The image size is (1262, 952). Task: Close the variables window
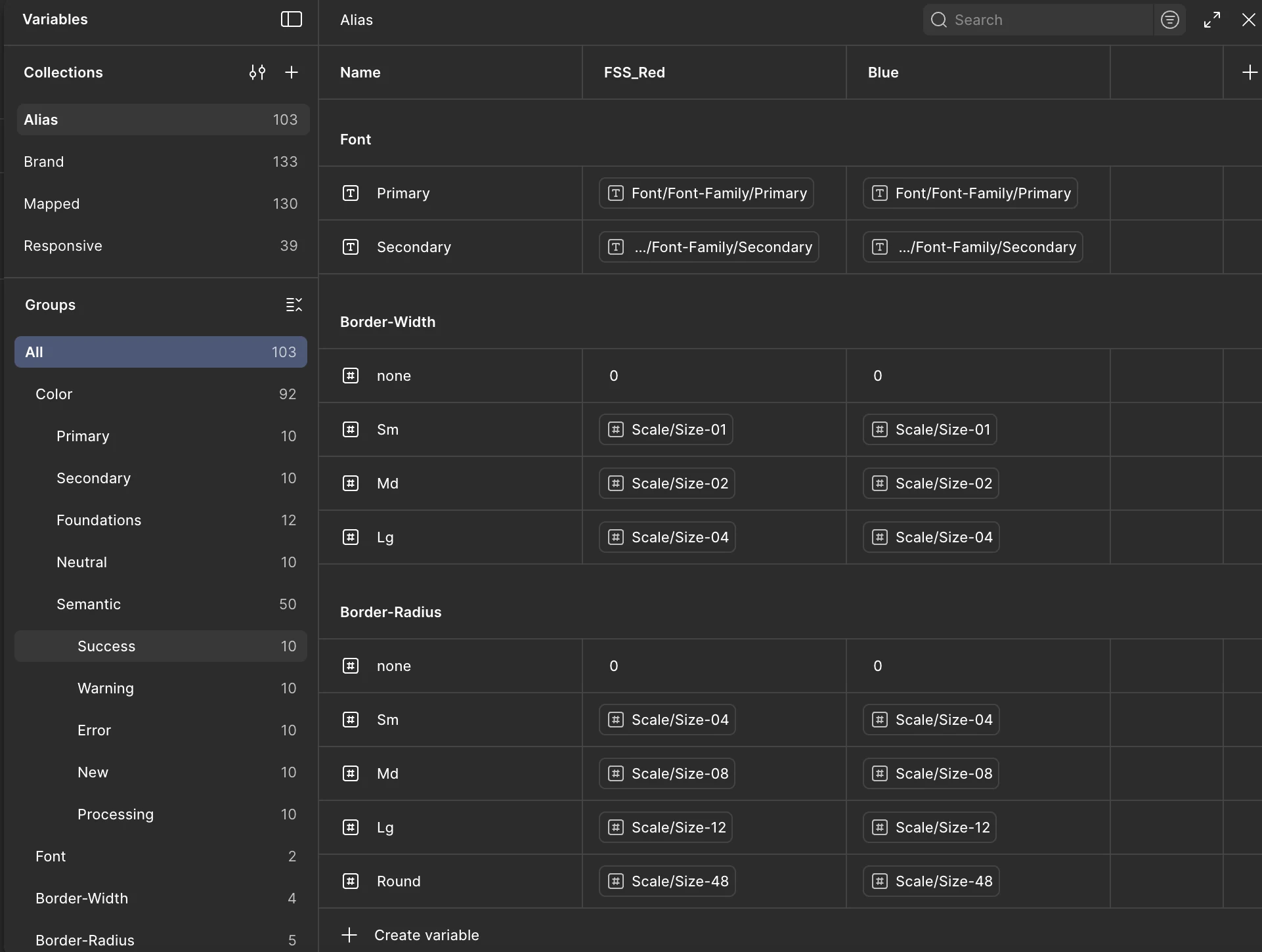[1248, 20]
